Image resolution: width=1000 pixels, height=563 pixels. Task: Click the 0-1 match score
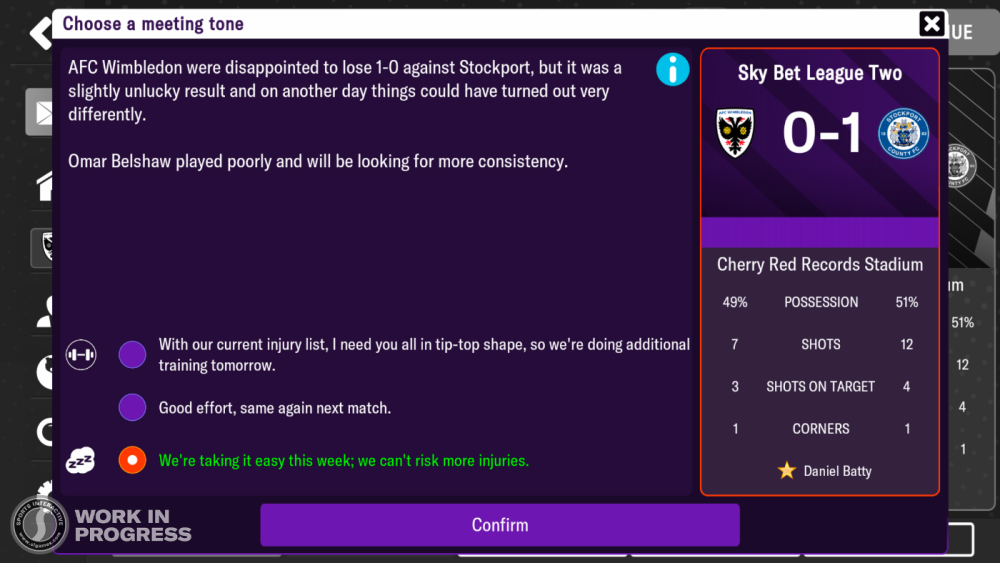821,133
